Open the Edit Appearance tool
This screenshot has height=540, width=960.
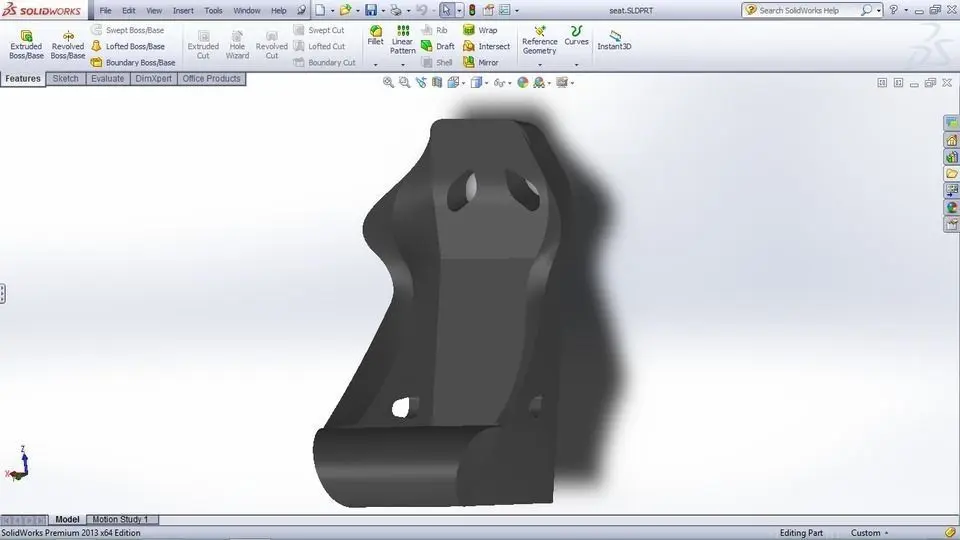[522, 82]
